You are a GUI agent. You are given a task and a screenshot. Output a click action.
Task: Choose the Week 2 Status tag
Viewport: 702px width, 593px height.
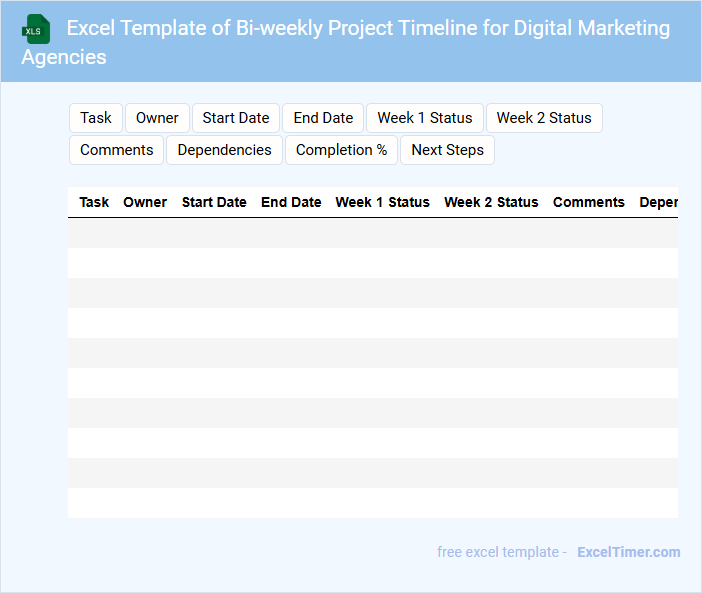(x=544, y=118)
